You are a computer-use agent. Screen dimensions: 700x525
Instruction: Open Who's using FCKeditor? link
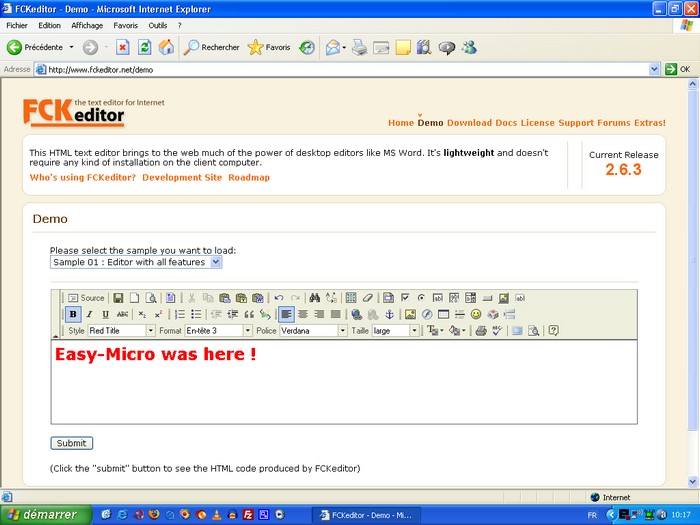pos(83,178)
